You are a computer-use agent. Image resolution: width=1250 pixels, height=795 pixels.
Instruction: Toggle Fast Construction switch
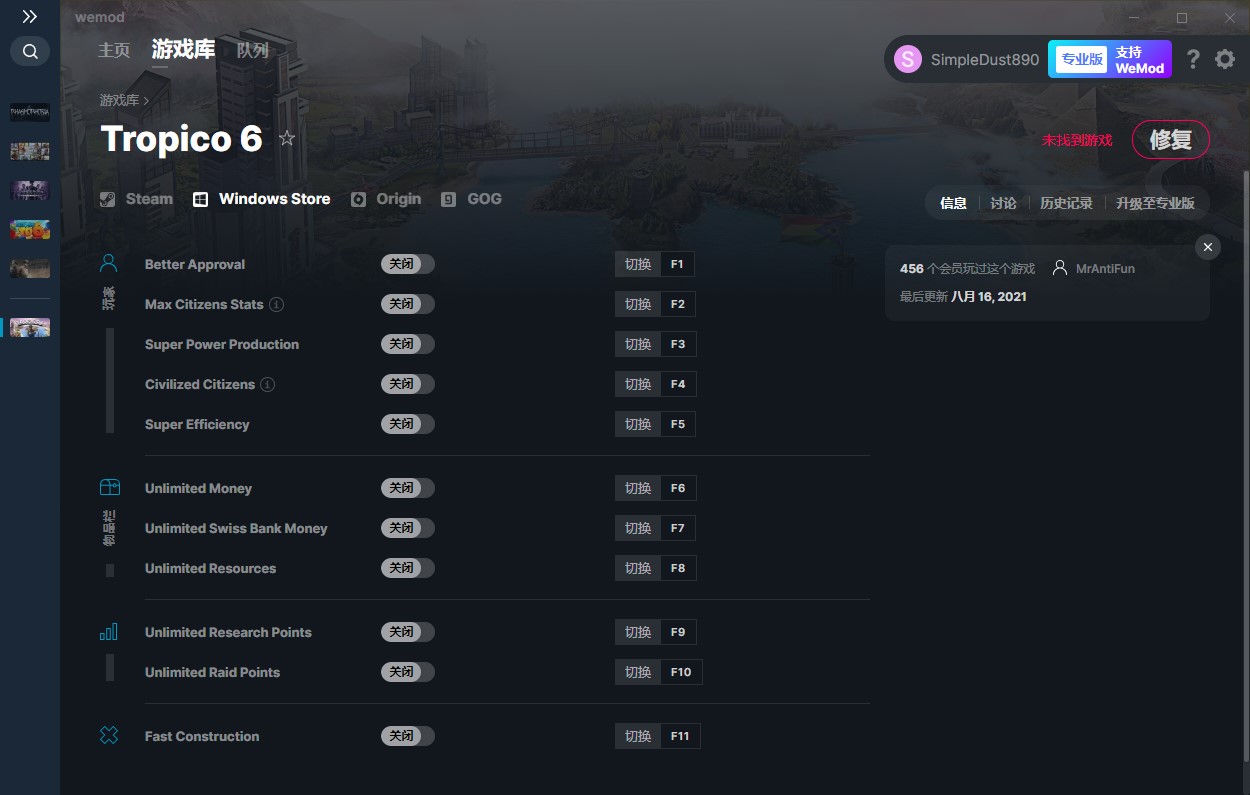(x=408, y=736)
